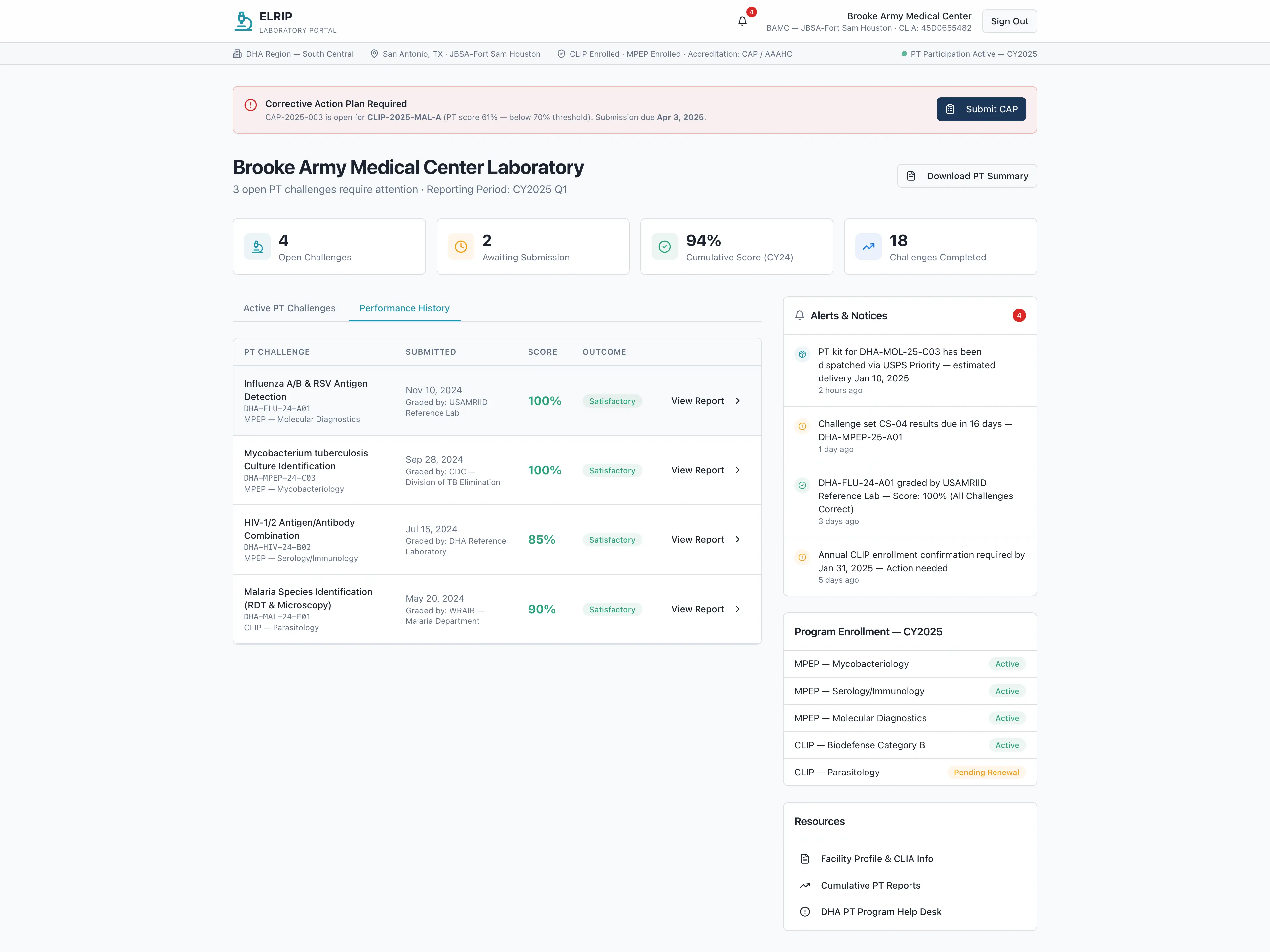Expand View Report for Influenza A/B challenge

tap(704, 401)
